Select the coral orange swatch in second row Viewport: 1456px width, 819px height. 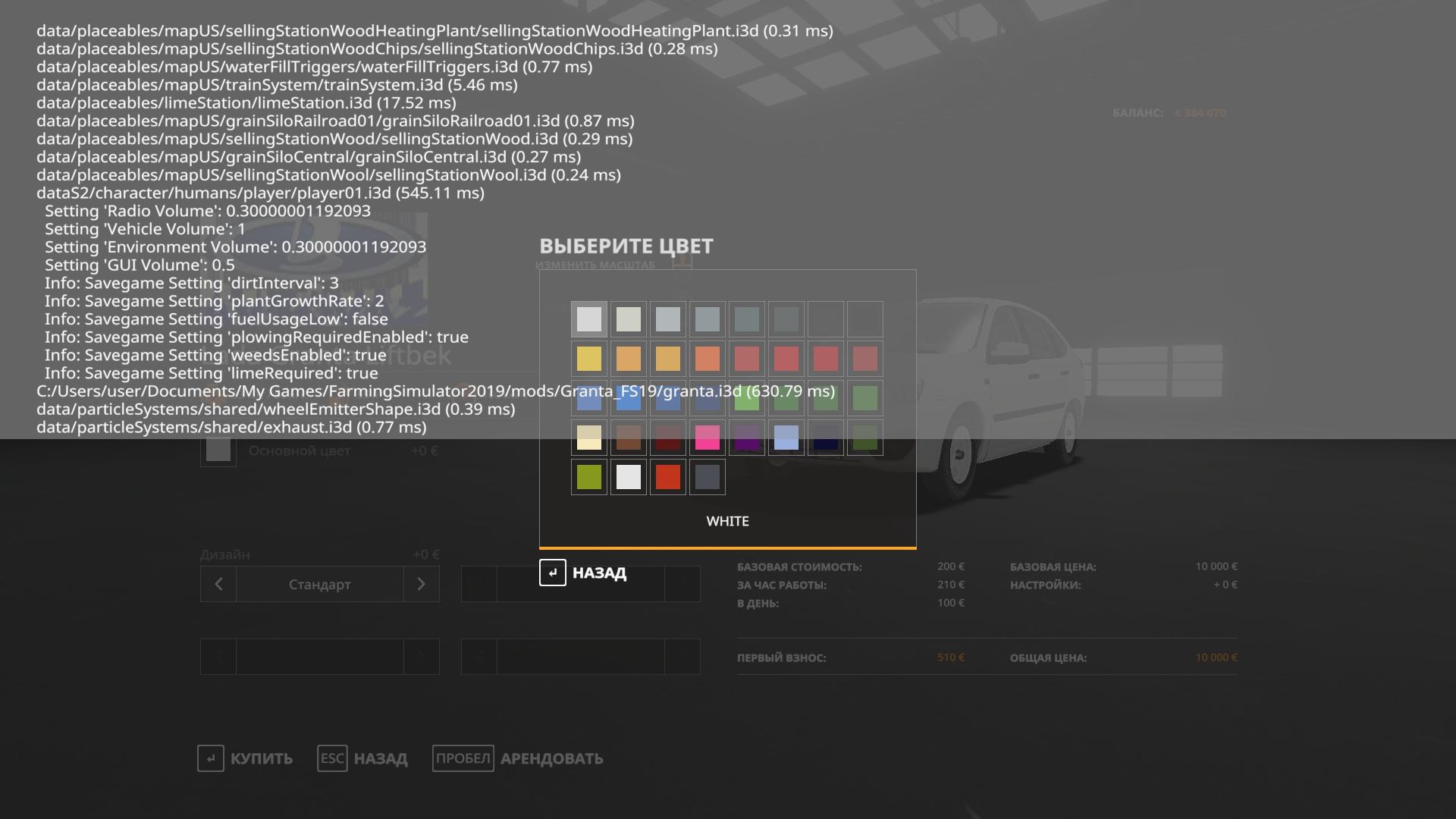708,359
